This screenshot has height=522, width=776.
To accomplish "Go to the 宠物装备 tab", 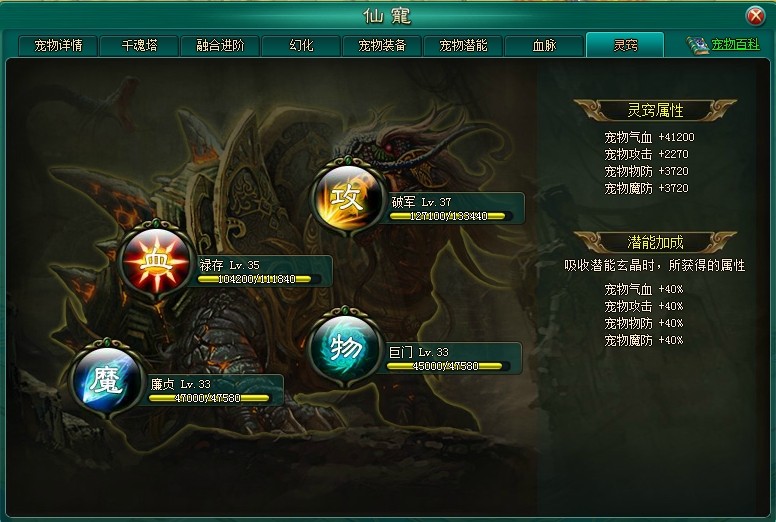I will pyautogui.click(x=382, y=46).
